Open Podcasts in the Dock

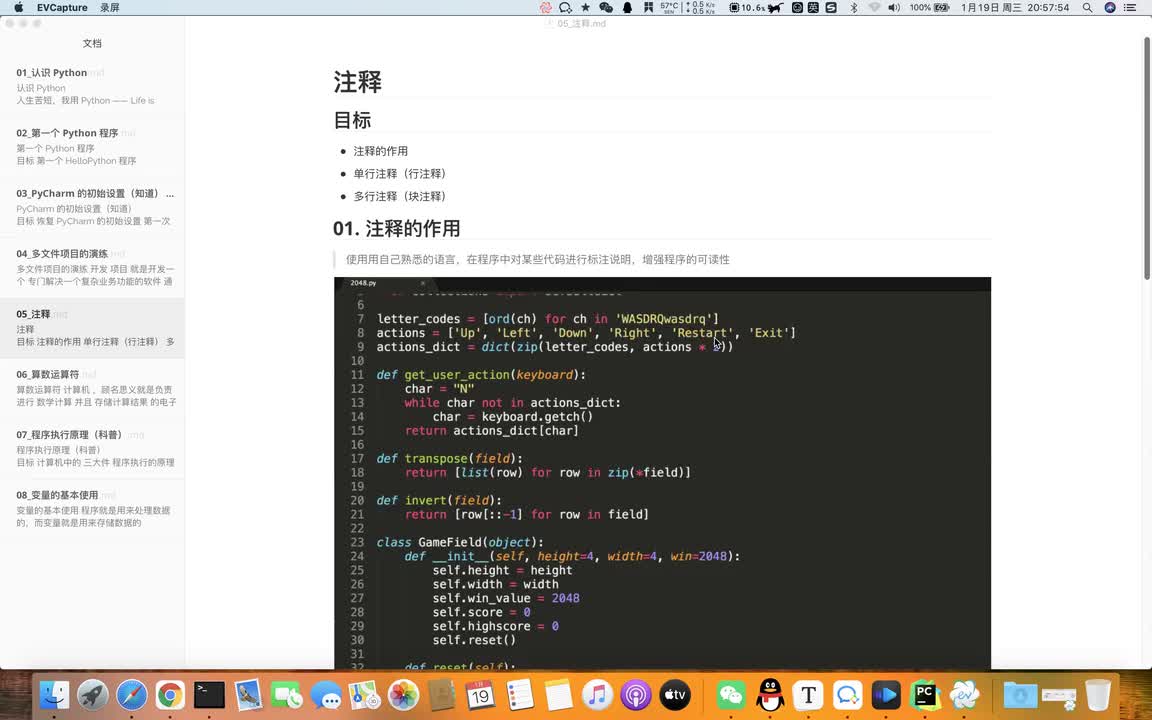(x=636, y=694)
